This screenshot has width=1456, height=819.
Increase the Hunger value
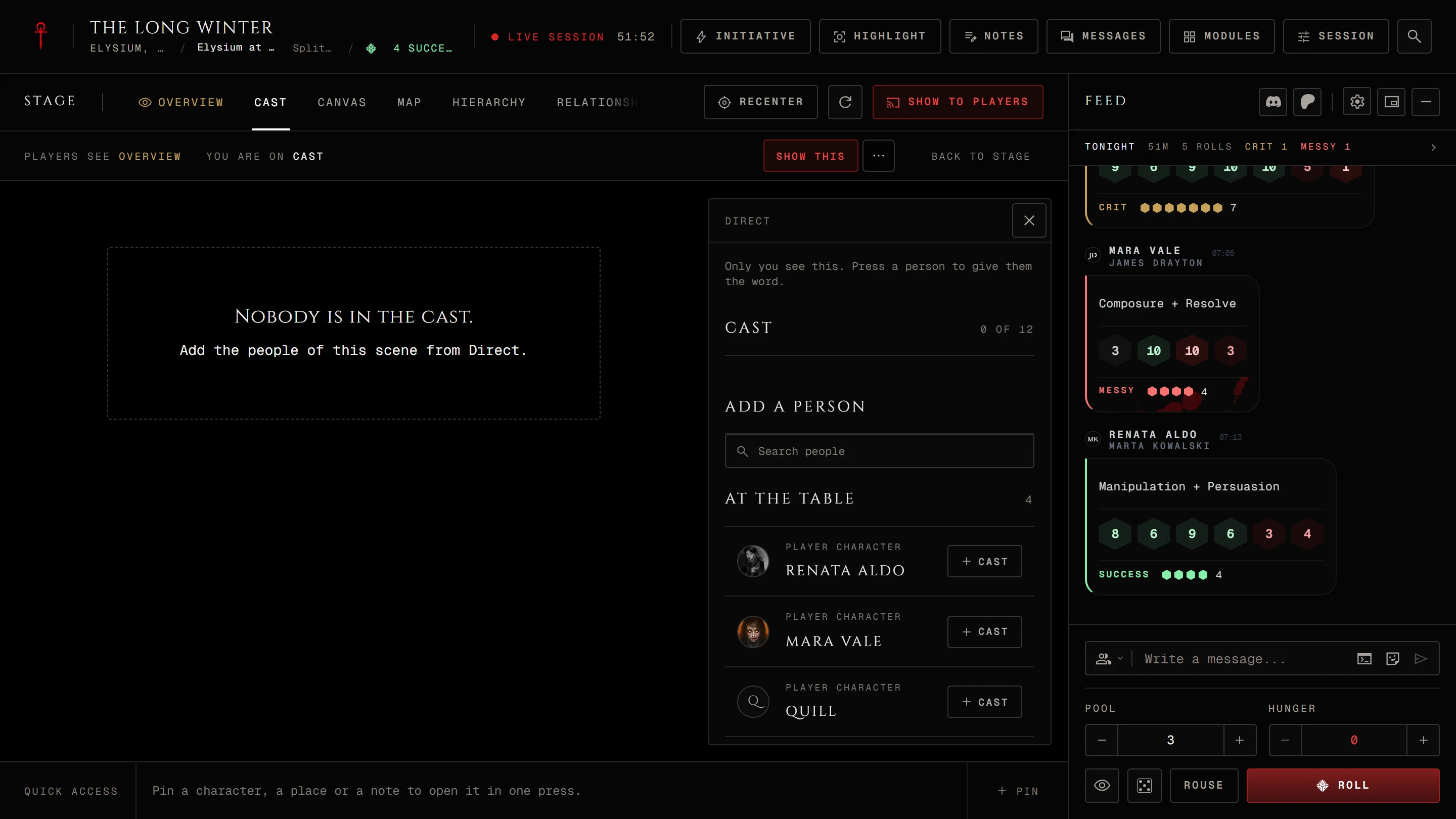[x=1423, y=740]
